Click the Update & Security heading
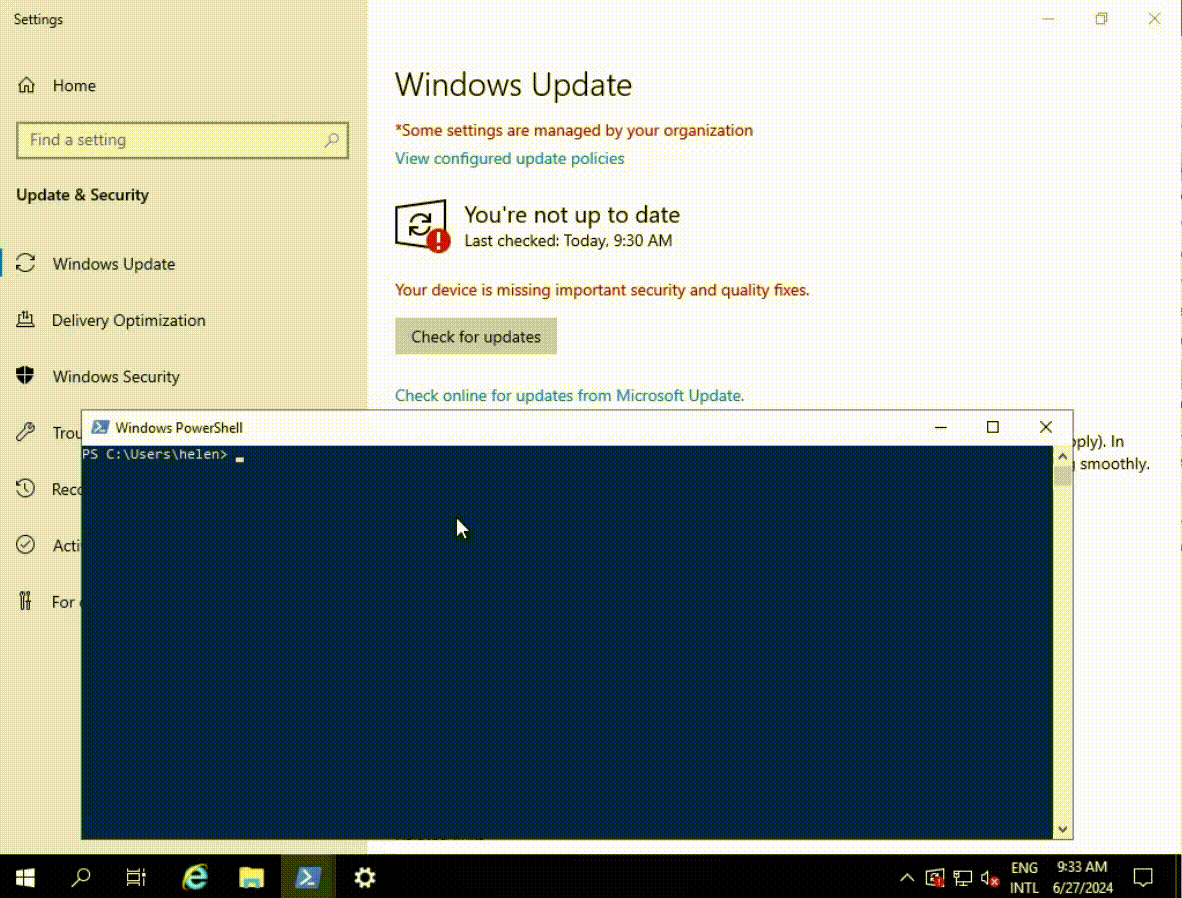The height and width of the screenshot is (898, 1182). coord(83,195)
